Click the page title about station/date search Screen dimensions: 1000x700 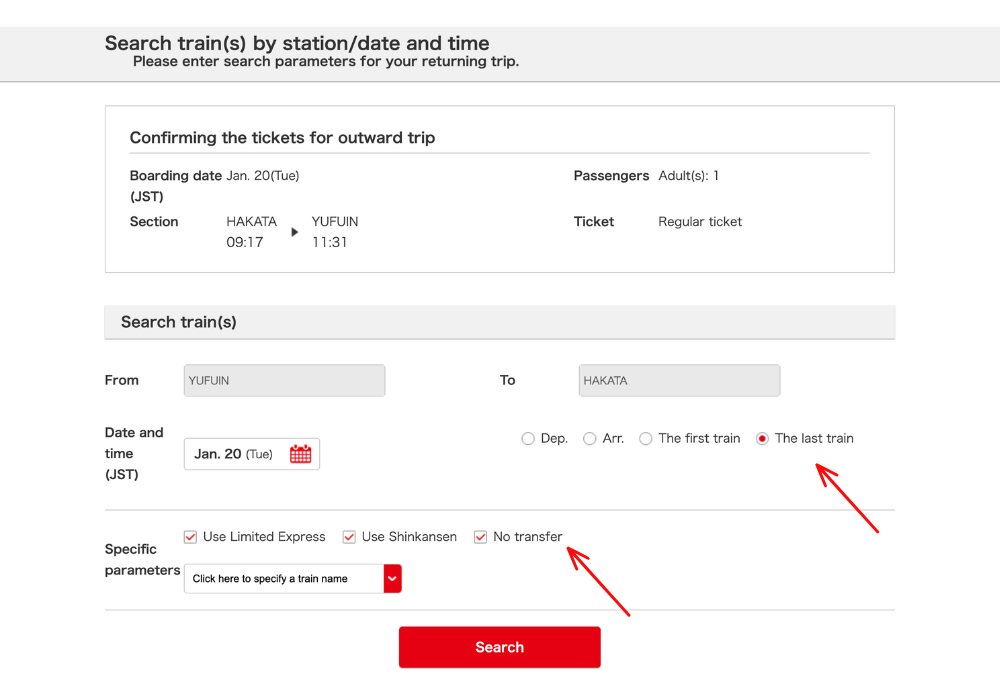297,43
